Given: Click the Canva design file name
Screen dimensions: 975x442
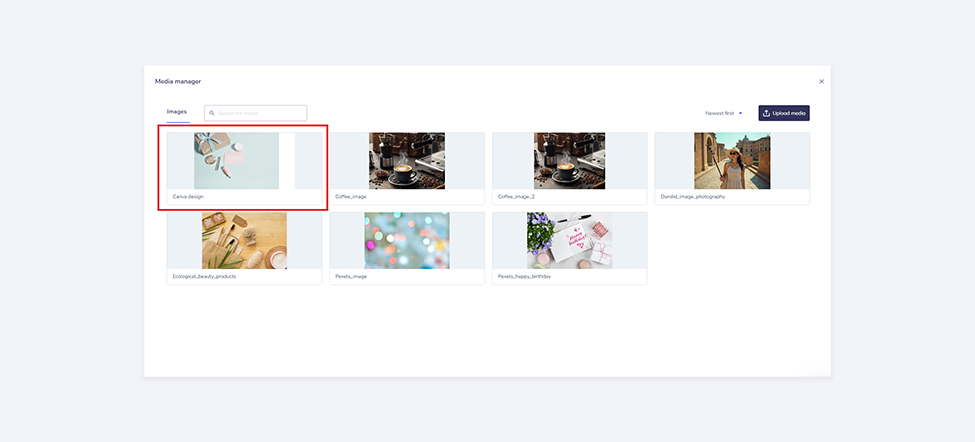Looking at the screenshot, I should pyautogui.click(x=188, y=196).
